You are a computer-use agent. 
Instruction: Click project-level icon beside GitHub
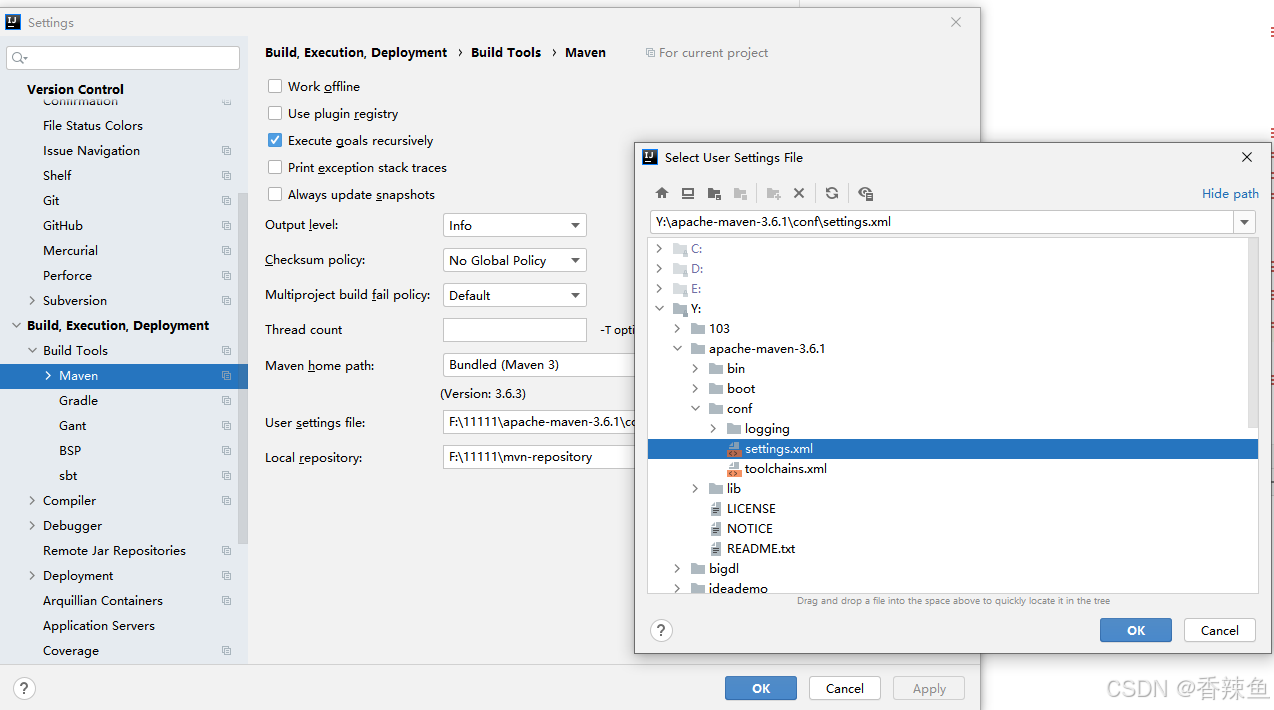(227, 226)
